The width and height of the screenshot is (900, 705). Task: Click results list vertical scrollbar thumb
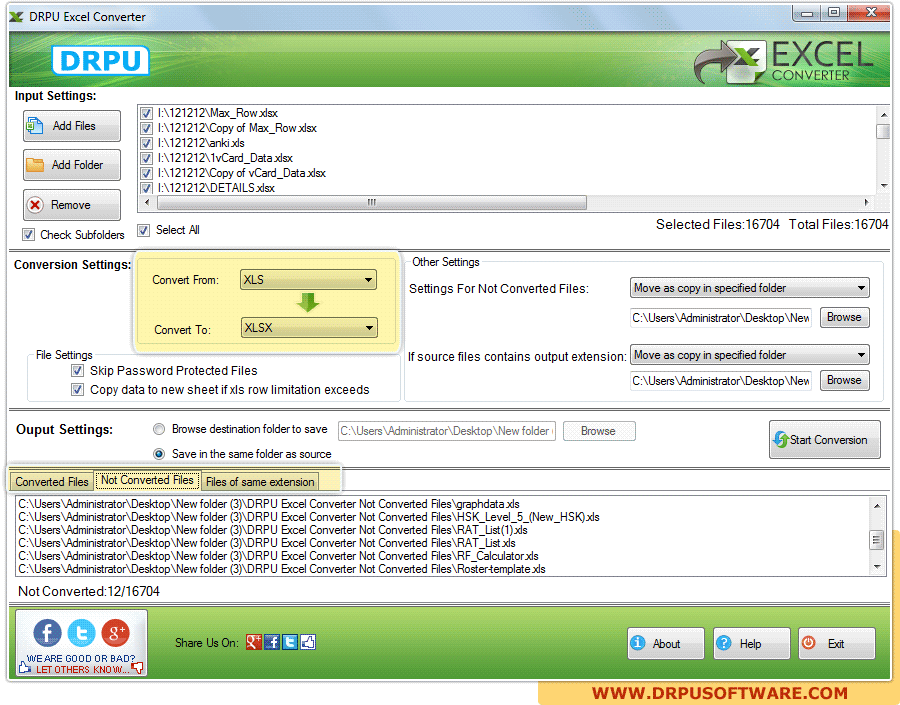[876, 540]
